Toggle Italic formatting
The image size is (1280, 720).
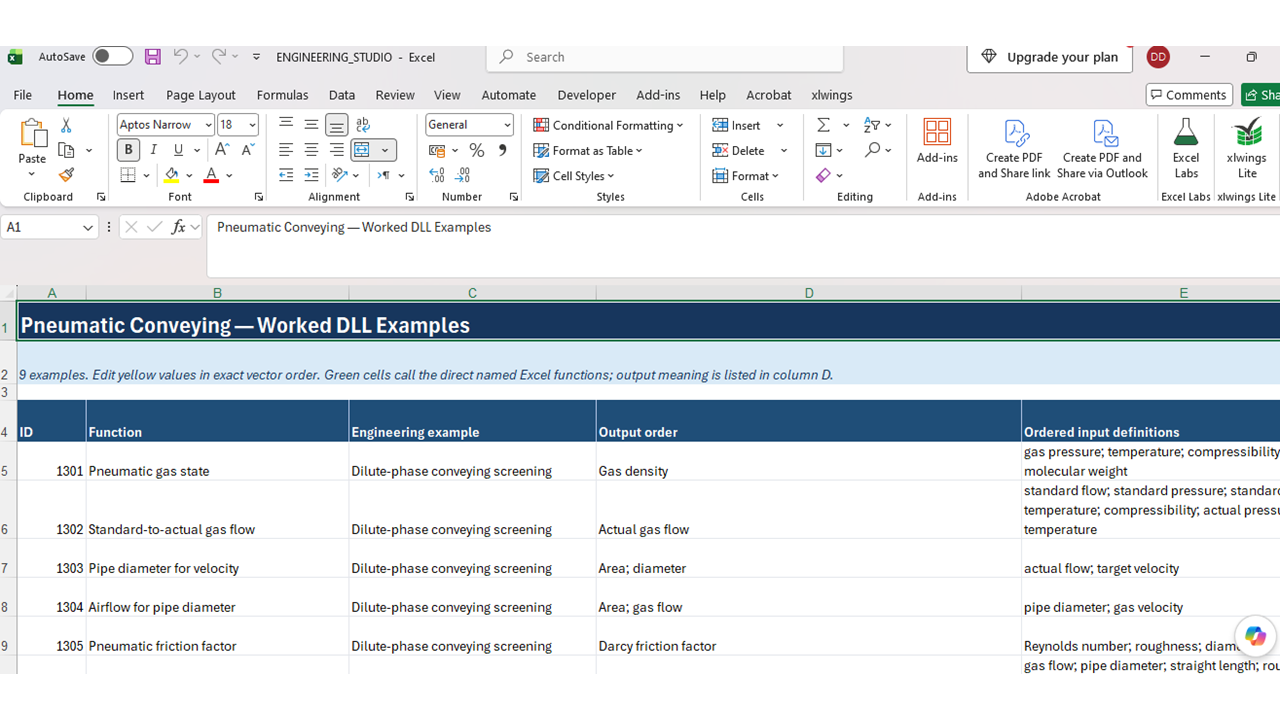153,150
